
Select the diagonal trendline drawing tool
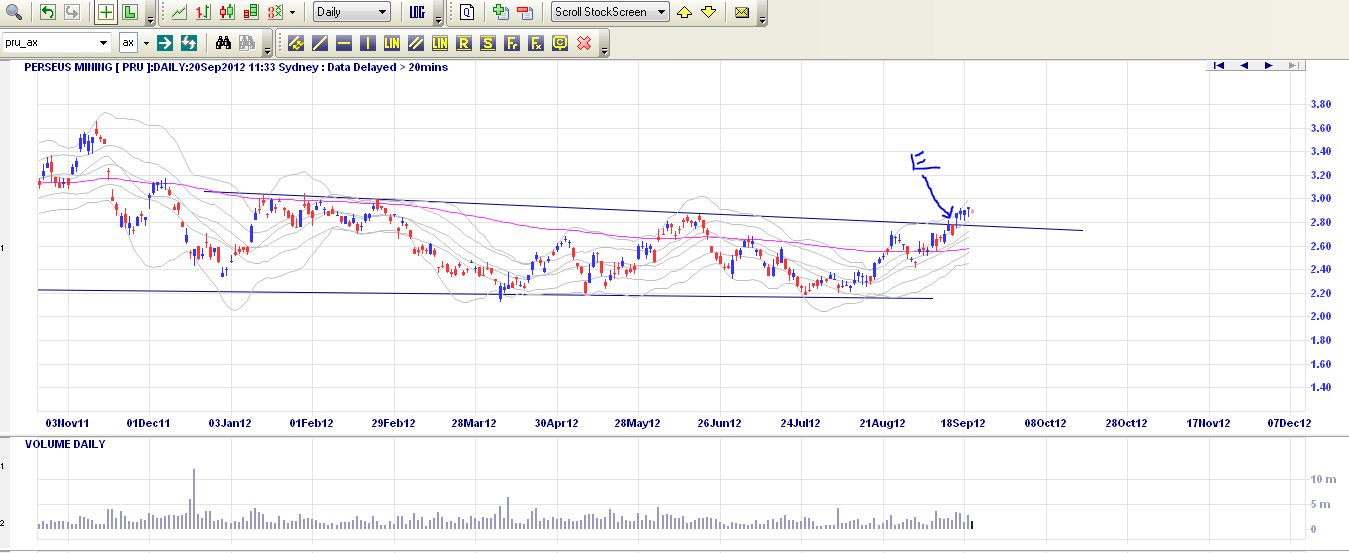320,43
